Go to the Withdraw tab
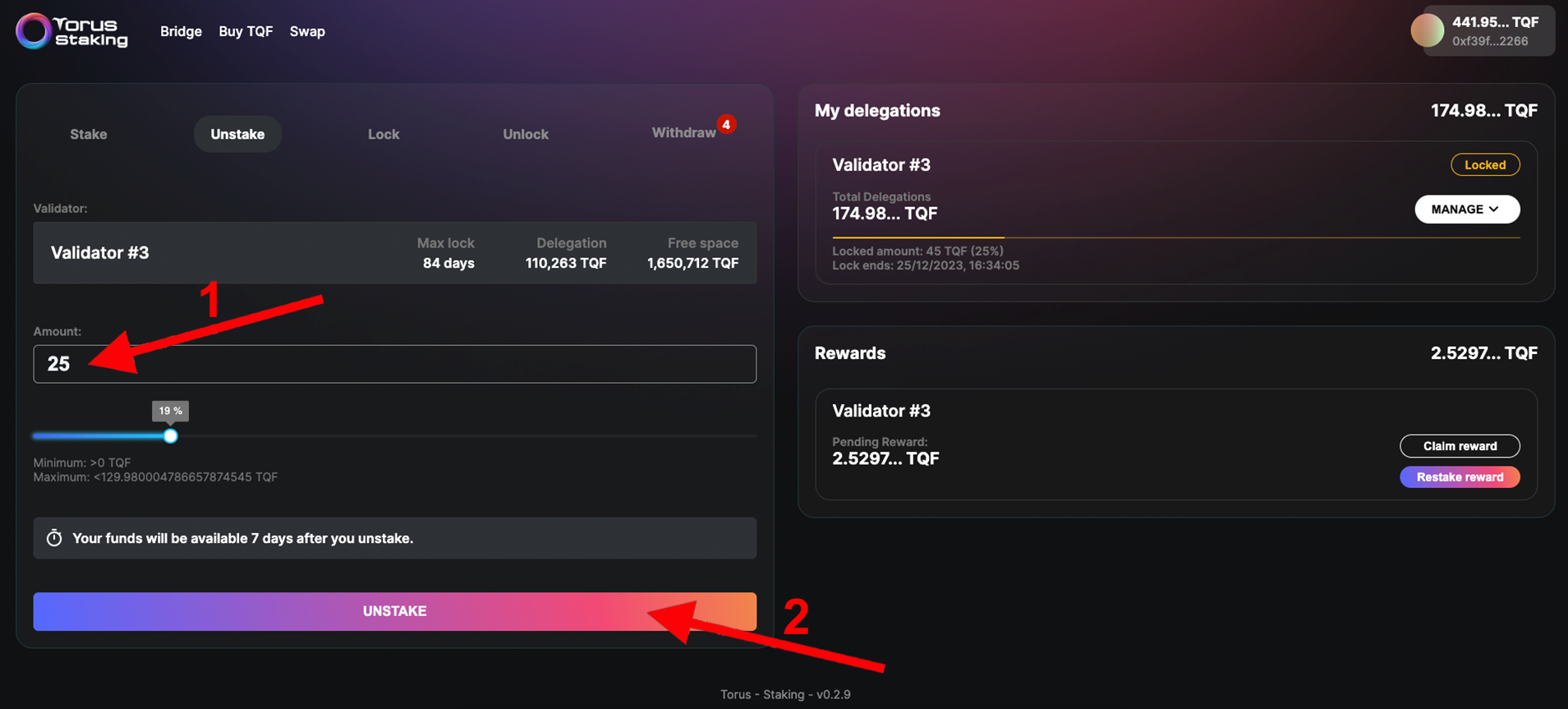 click(684, 133)
